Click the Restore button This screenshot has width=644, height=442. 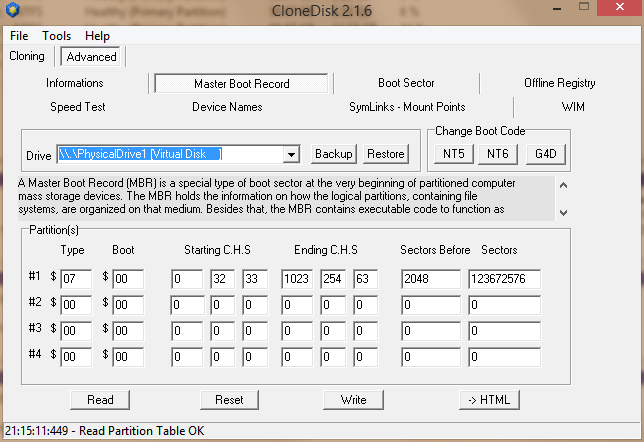coord(386,154)
